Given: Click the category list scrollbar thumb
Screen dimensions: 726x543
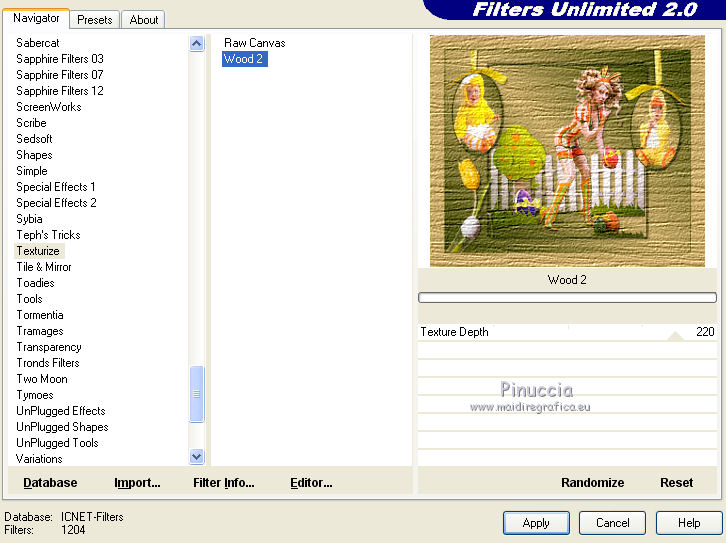Looking at the screenshot, I should (197, 394).
